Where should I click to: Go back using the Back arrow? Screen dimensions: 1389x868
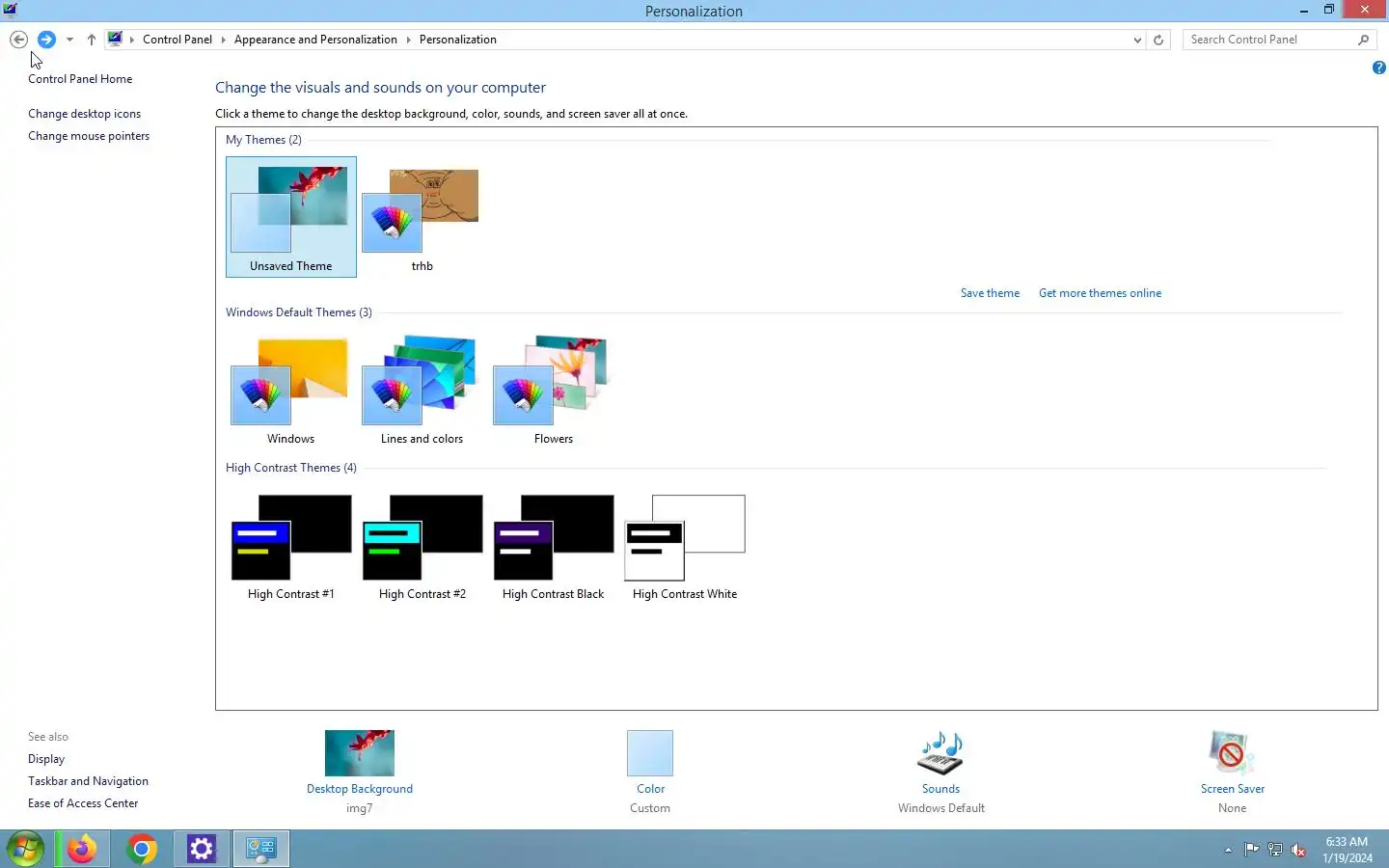pyautogui.click(x=18, y=40)
